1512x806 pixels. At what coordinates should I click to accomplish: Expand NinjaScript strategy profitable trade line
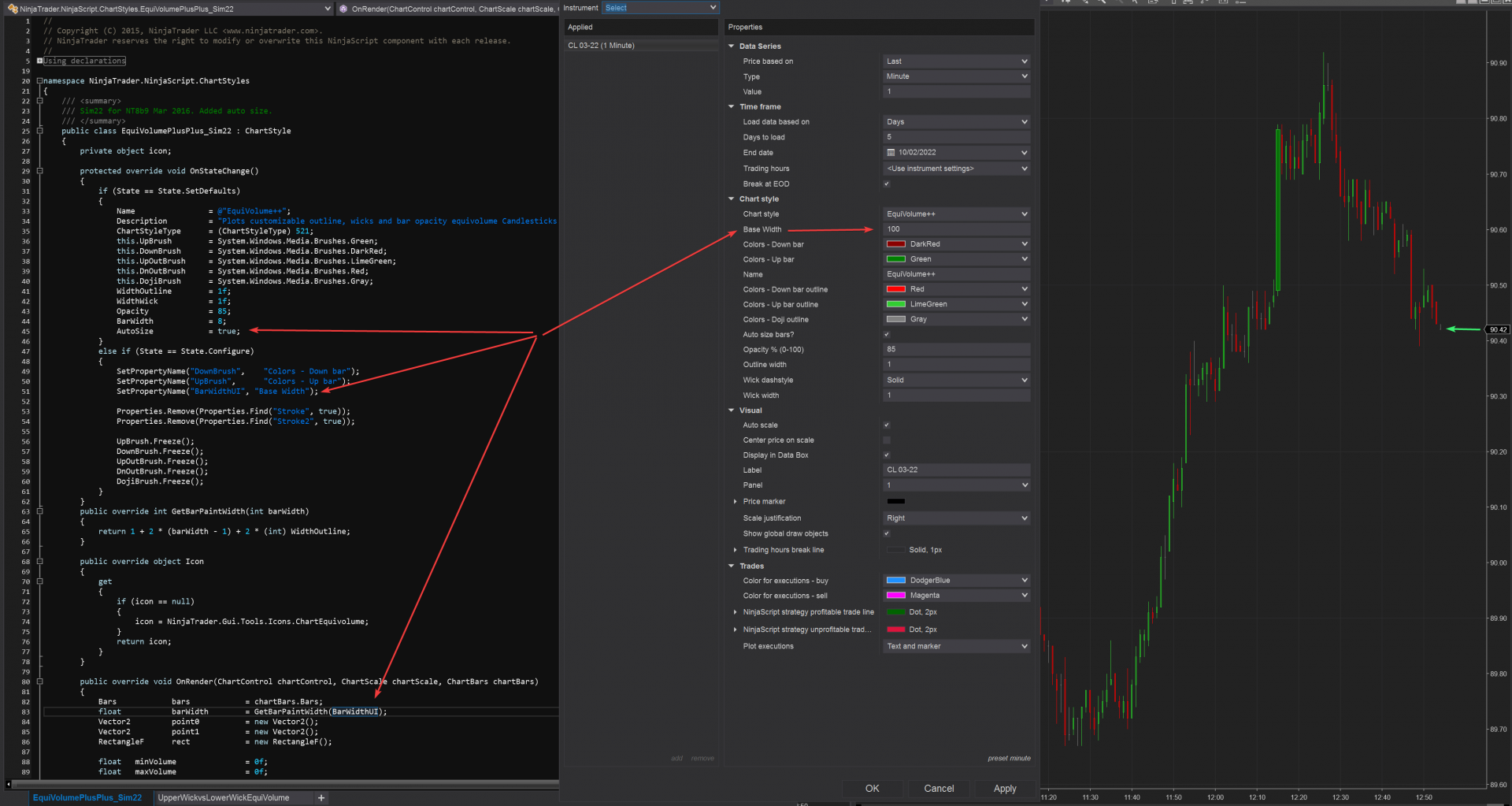(x=736, y=612)
